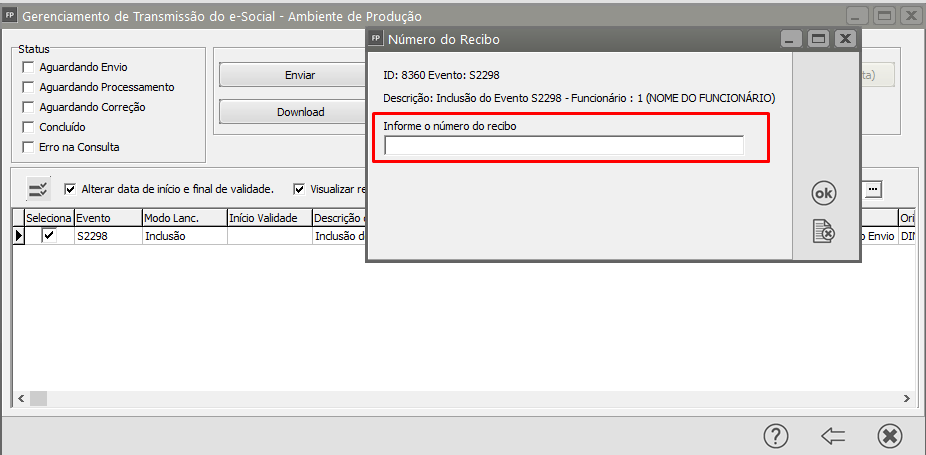926x455 pixels.
Task: Minimize the e-Social transmission window
Action: point(857,16)
